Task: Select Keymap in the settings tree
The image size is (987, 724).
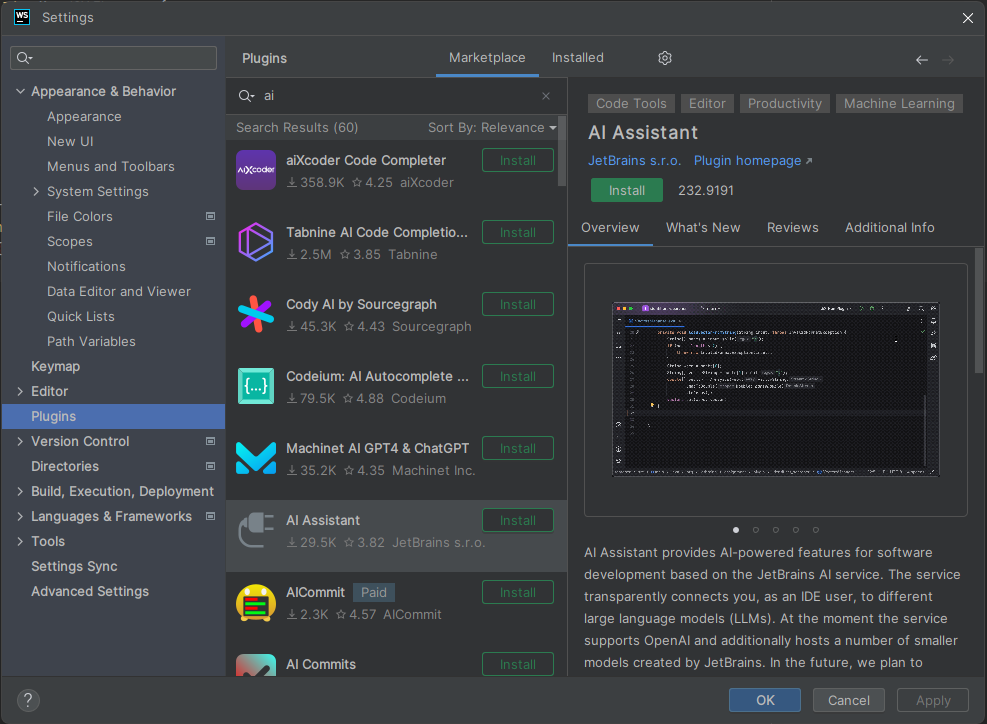Action: pyautogui.click(x=55, y=366)
